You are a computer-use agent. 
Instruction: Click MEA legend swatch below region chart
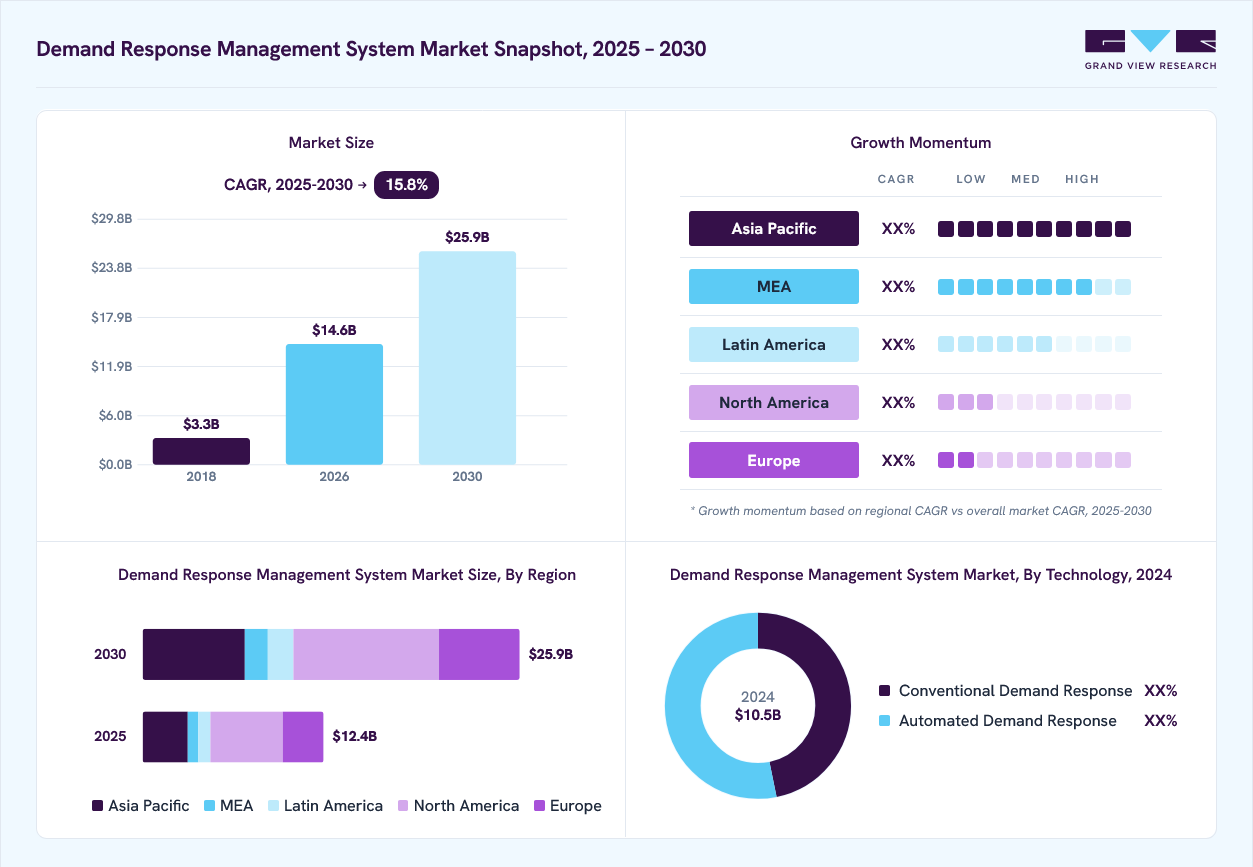[210, 806]
